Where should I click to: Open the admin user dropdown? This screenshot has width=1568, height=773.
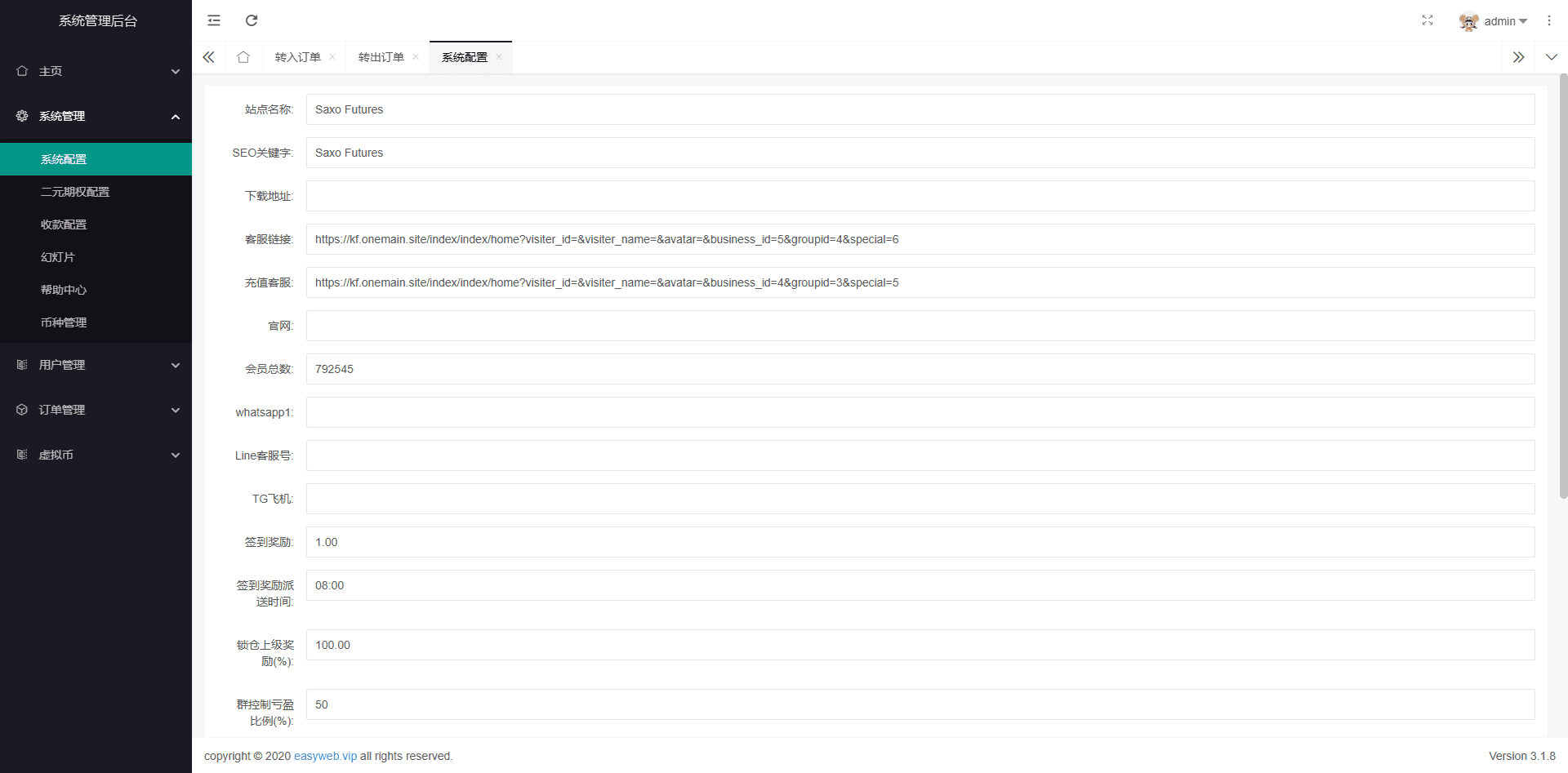click(x=1494, y=21)
